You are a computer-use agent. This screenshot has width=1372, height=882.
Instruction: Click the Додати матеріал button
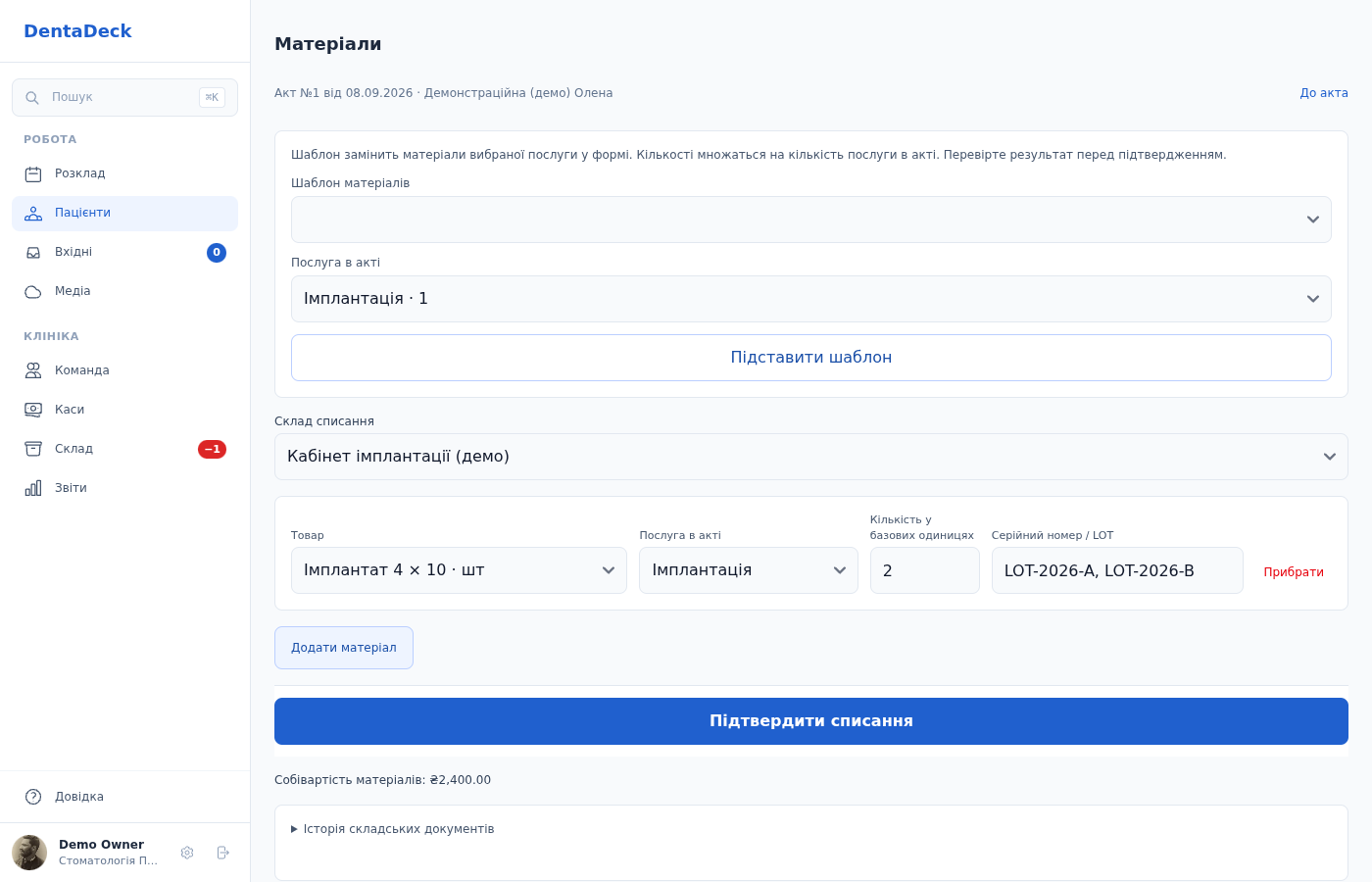(344, 648)
